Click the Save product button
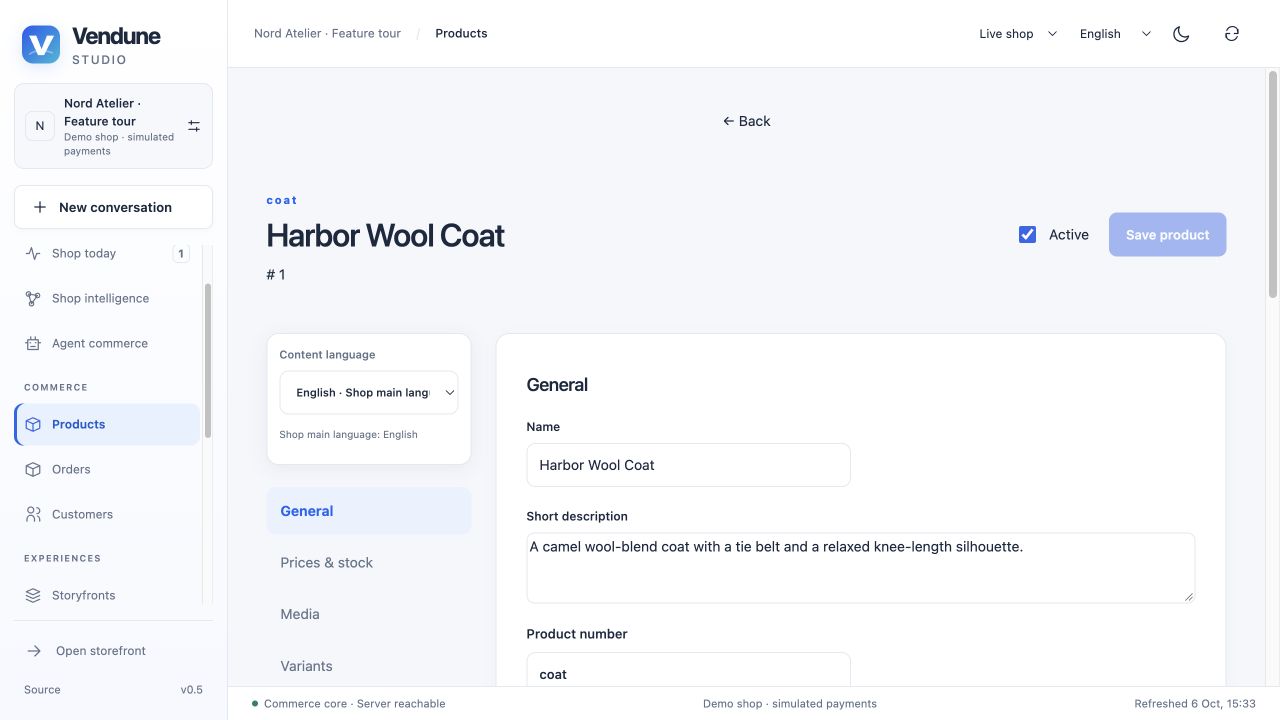This screenshot has width=1280, height=720. click(x=1167, y=235)
